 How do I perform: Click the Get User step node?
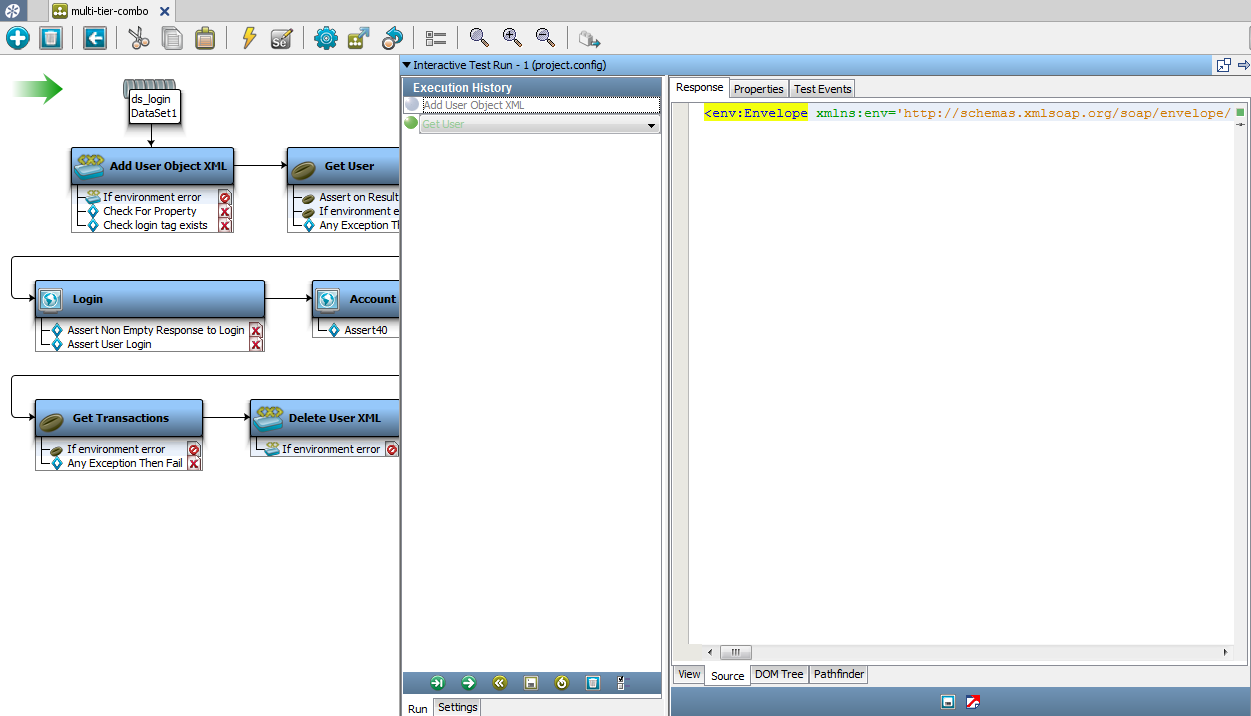click(343, 166)
